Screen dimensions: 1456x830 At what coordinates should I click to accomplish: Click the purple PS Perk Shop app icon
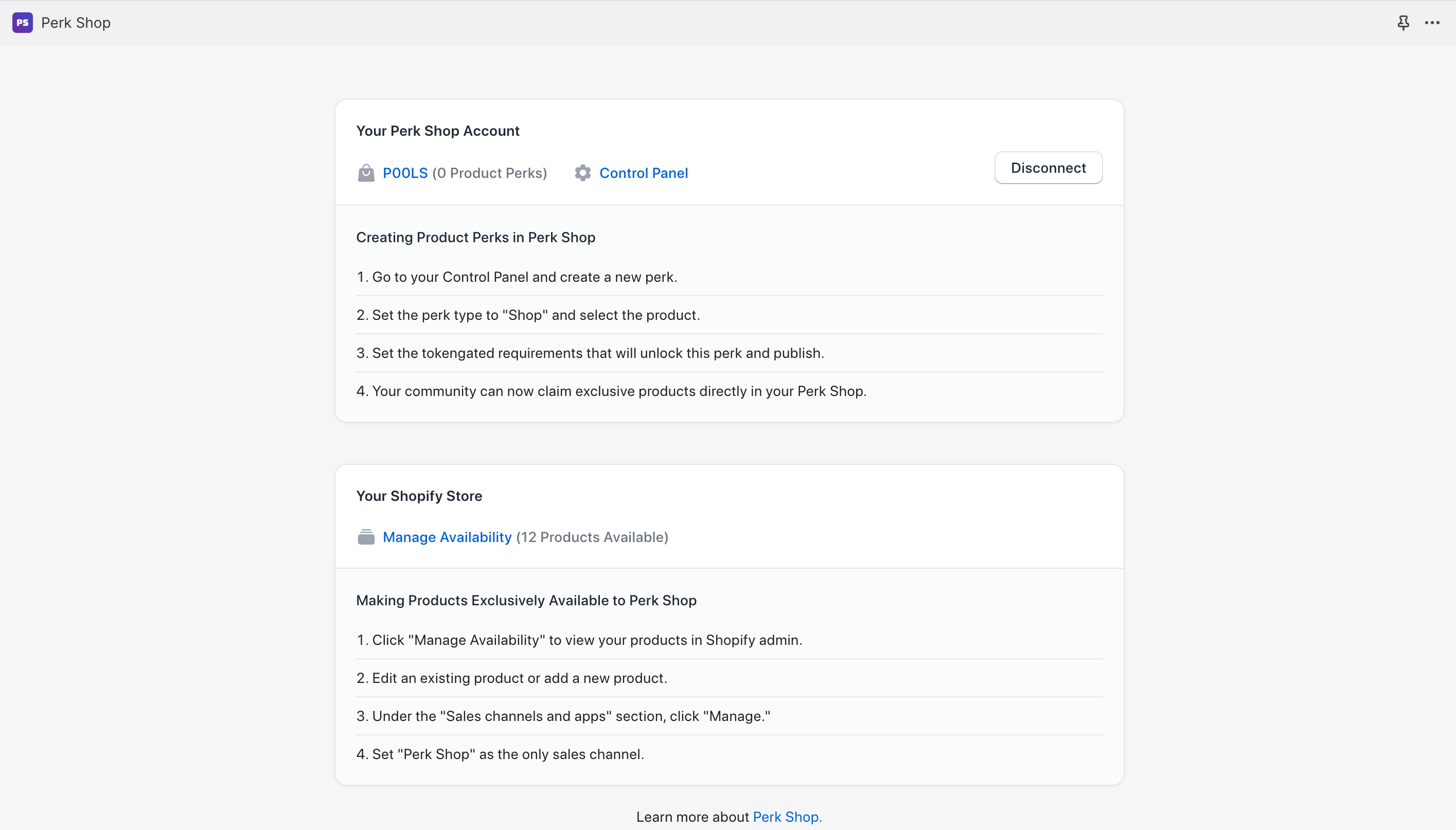point(22,23)
